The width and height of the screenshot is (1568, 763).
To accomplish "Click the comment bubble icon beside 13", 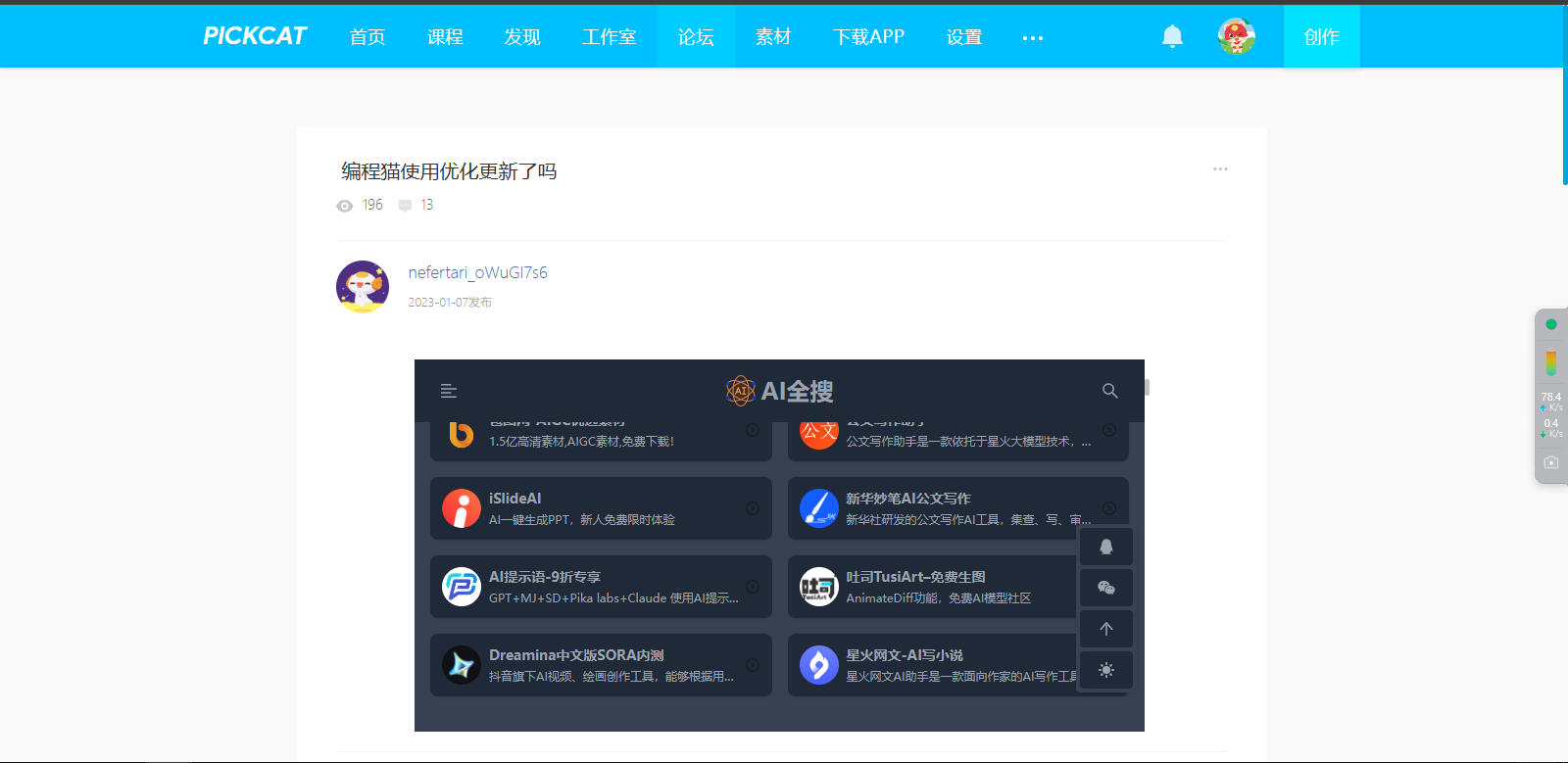I will [405, 206].
